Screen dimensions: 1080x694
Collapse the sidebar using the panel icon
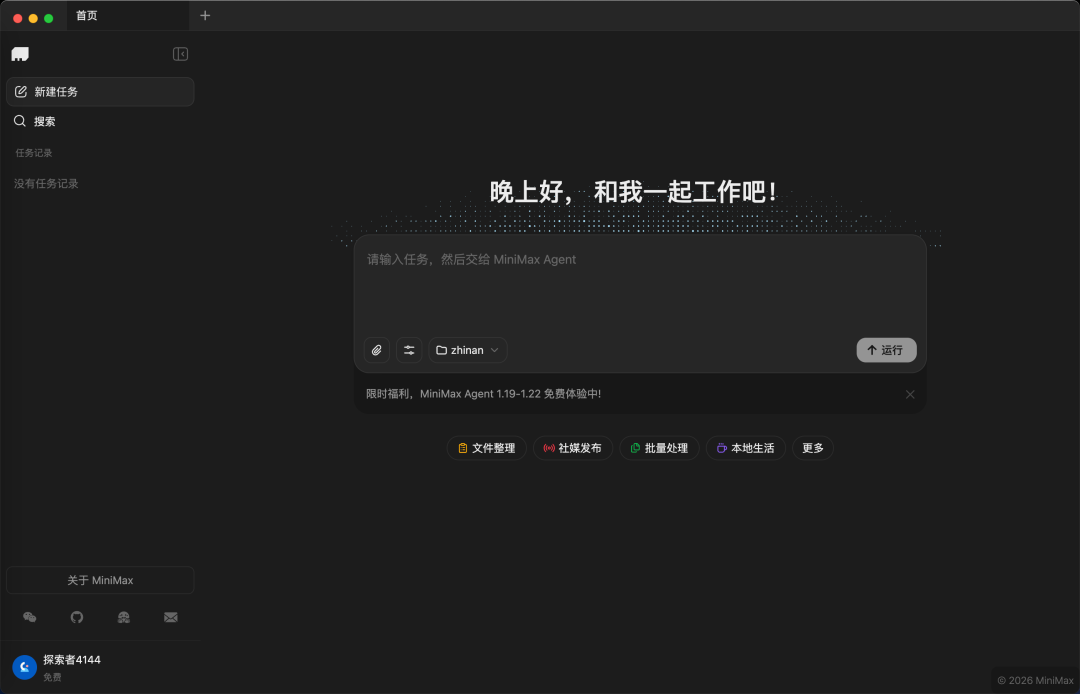[x=180, y=54]
